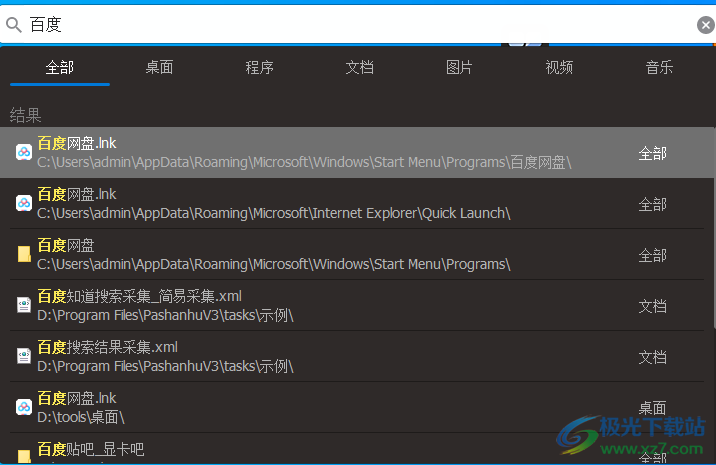Screen dimensions: 716x465
Task: Click the 全部 label on the Quick Launch result
Action: (653, 204)
